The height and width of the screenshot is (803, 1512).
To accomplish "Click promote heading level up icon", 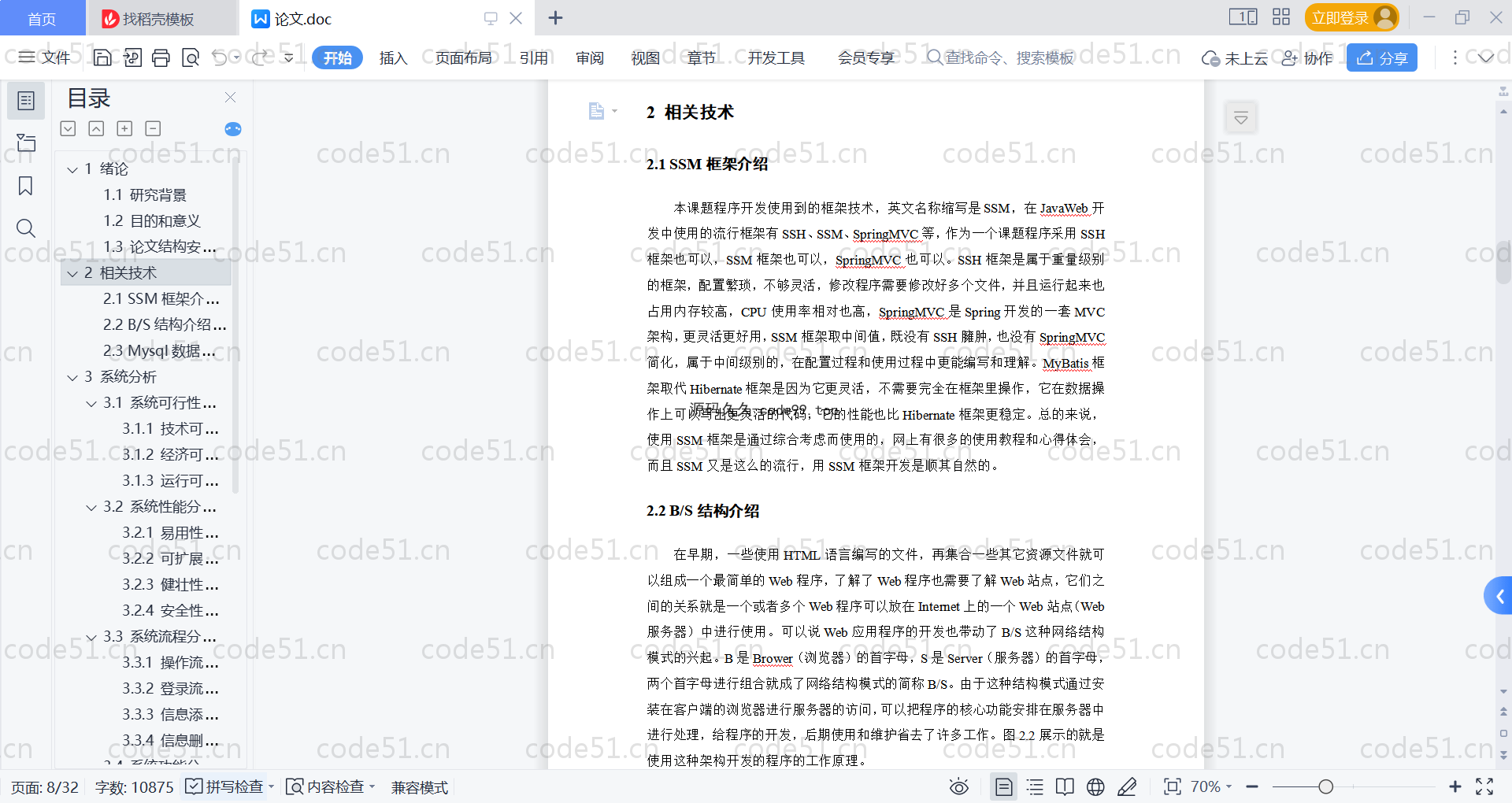I will click(124, 128).
